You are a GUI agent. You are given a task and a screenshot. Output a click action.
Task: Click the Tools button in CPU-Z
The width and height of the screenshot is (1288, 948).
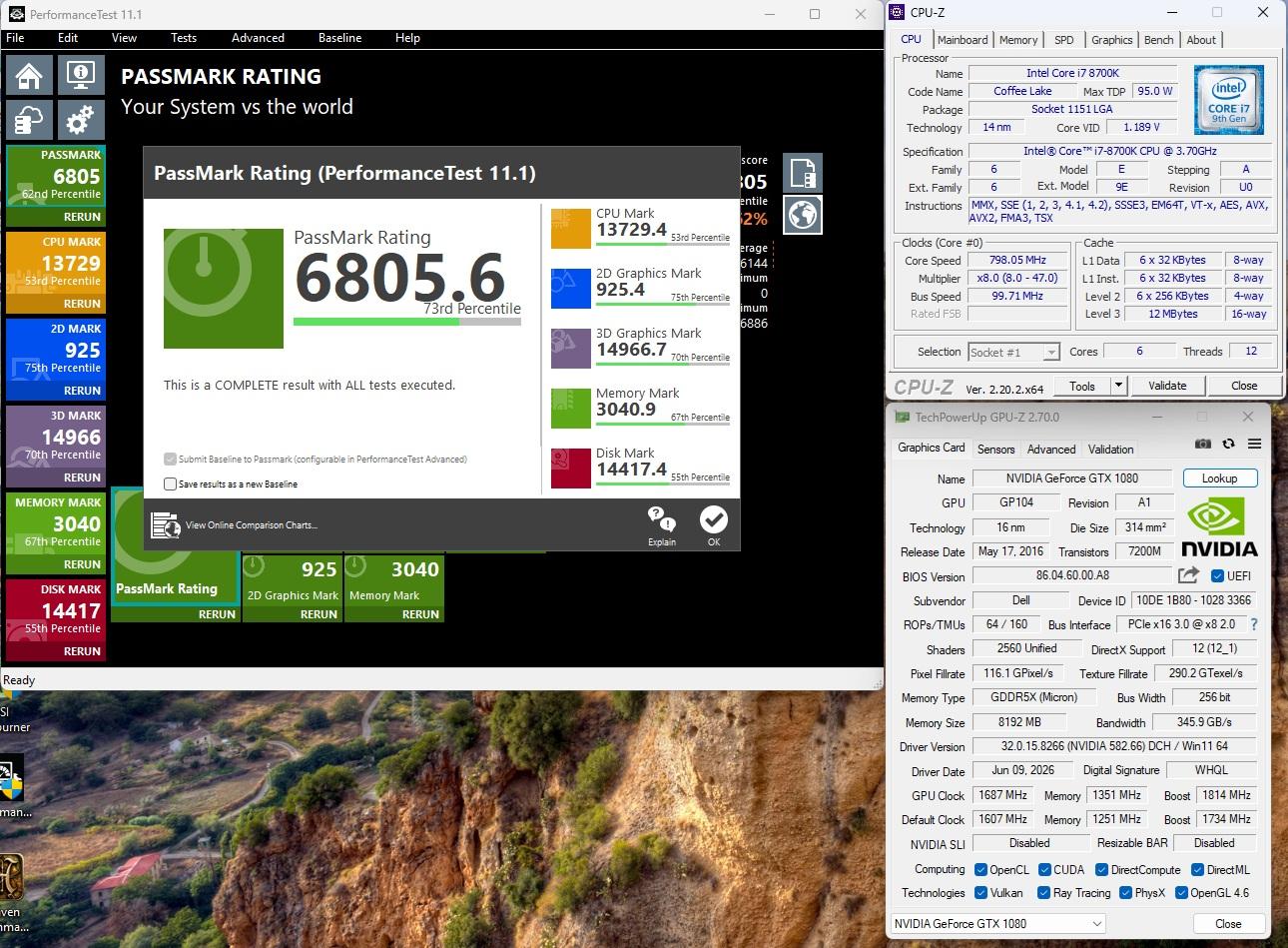(1082, 386)
